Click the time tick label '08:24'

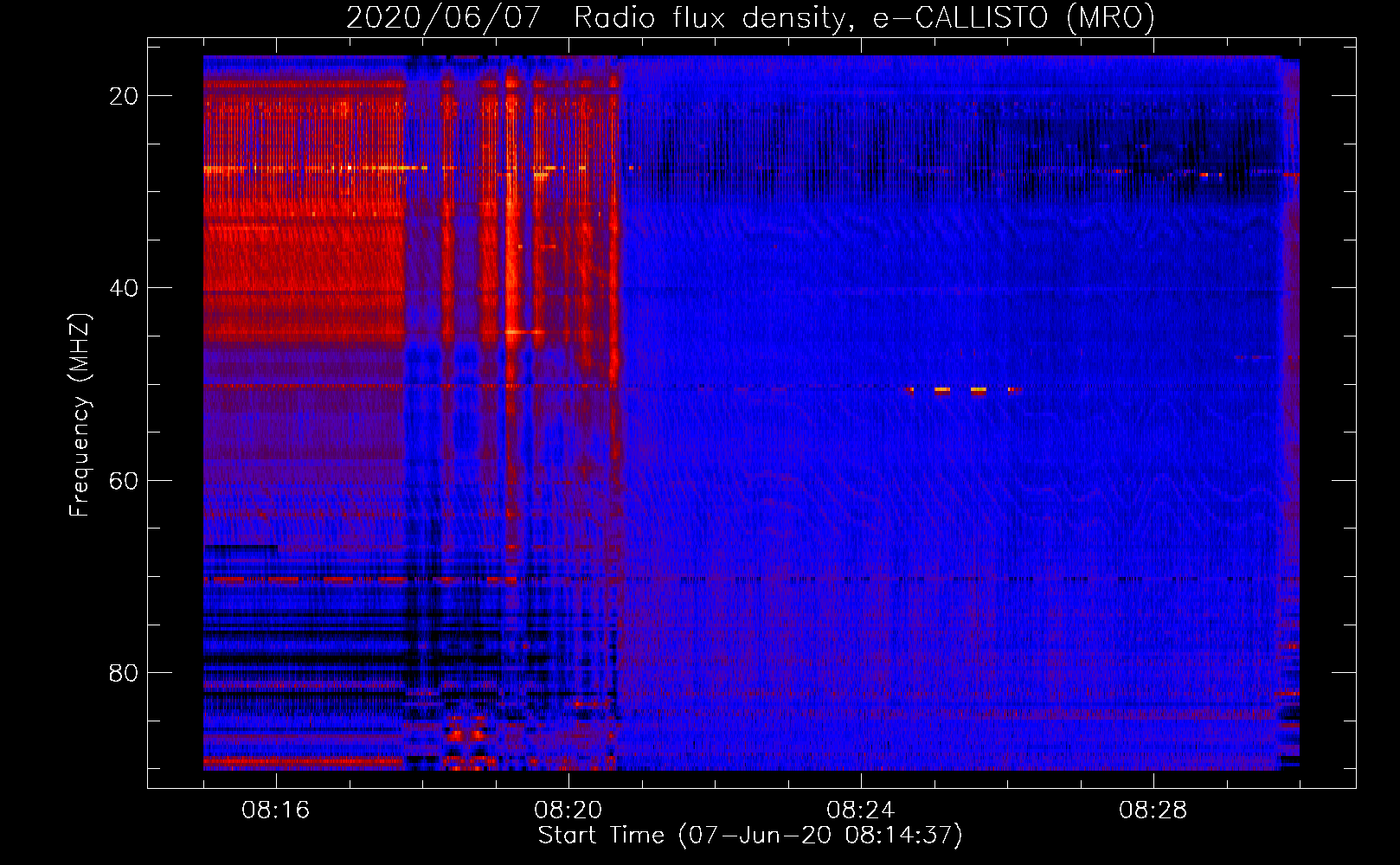point(861,811)
